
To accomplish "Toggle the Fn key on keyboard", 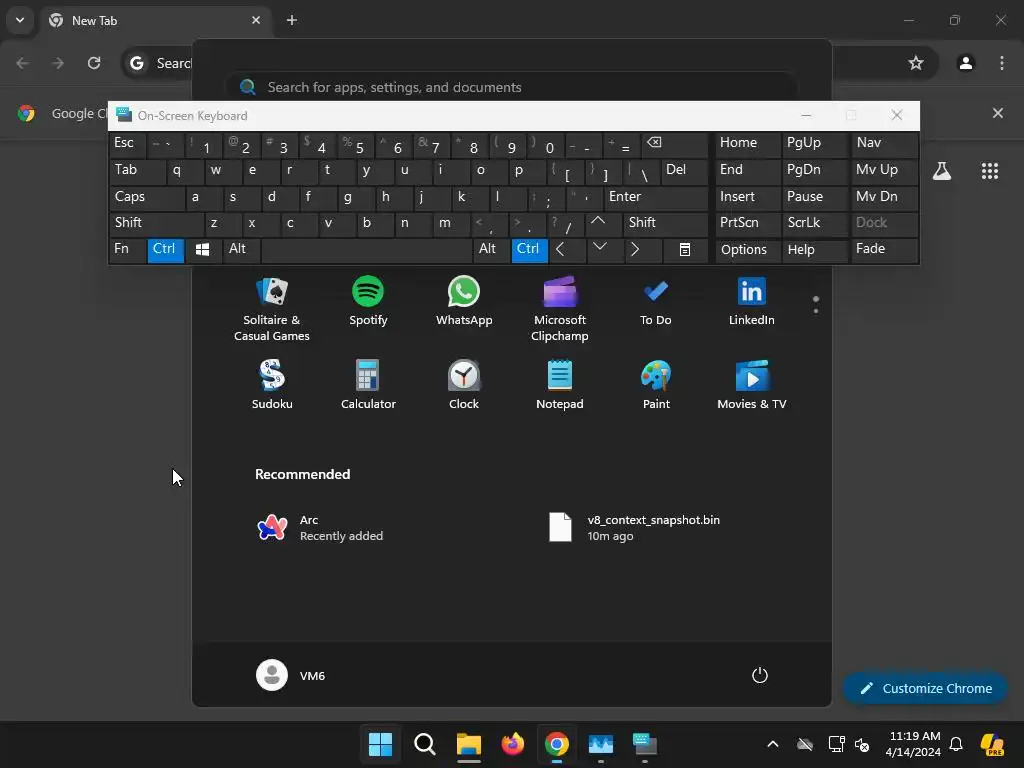I will pos(127,250).
